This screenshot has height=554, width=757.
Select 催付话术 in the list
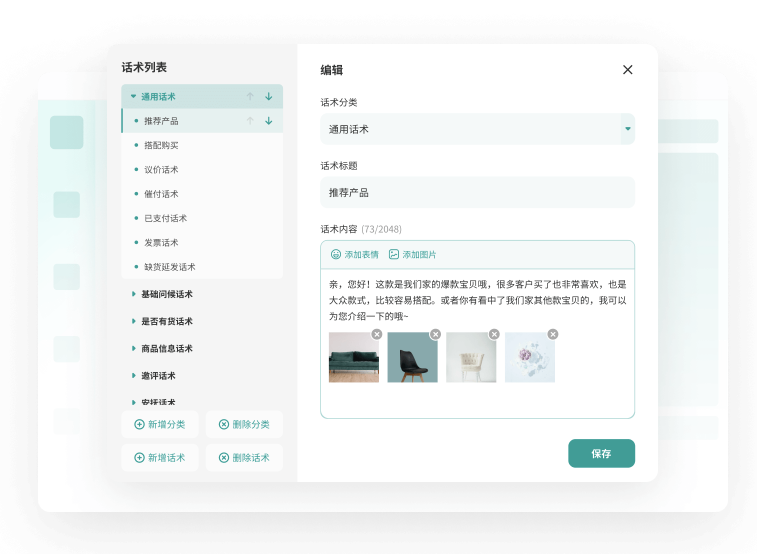click(202, 194)
